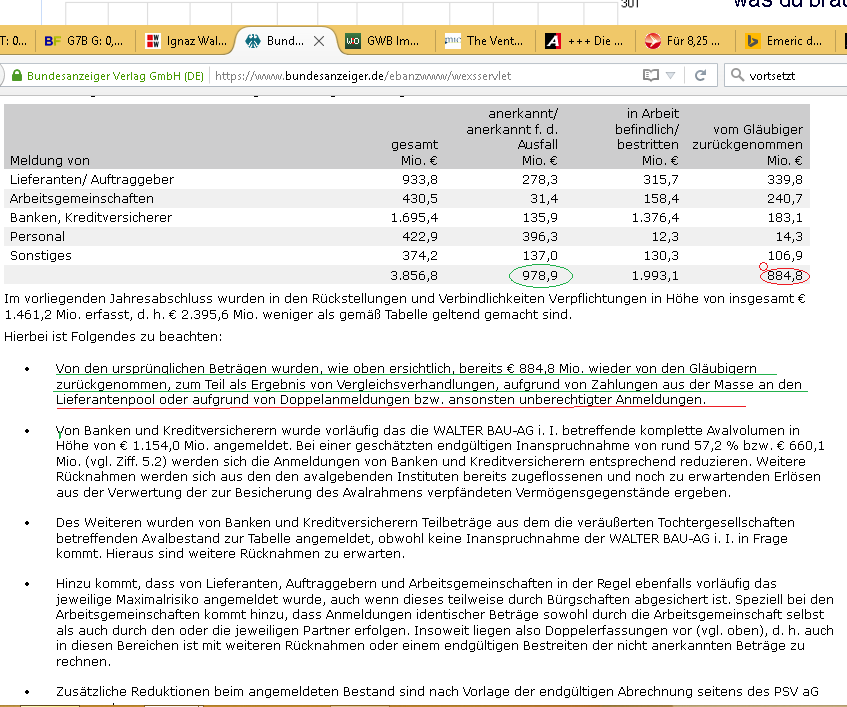Reload the page with refresh icon
The height and width of the screenshot is (707, 847).
pyautogui.click(x=701, y=75)
